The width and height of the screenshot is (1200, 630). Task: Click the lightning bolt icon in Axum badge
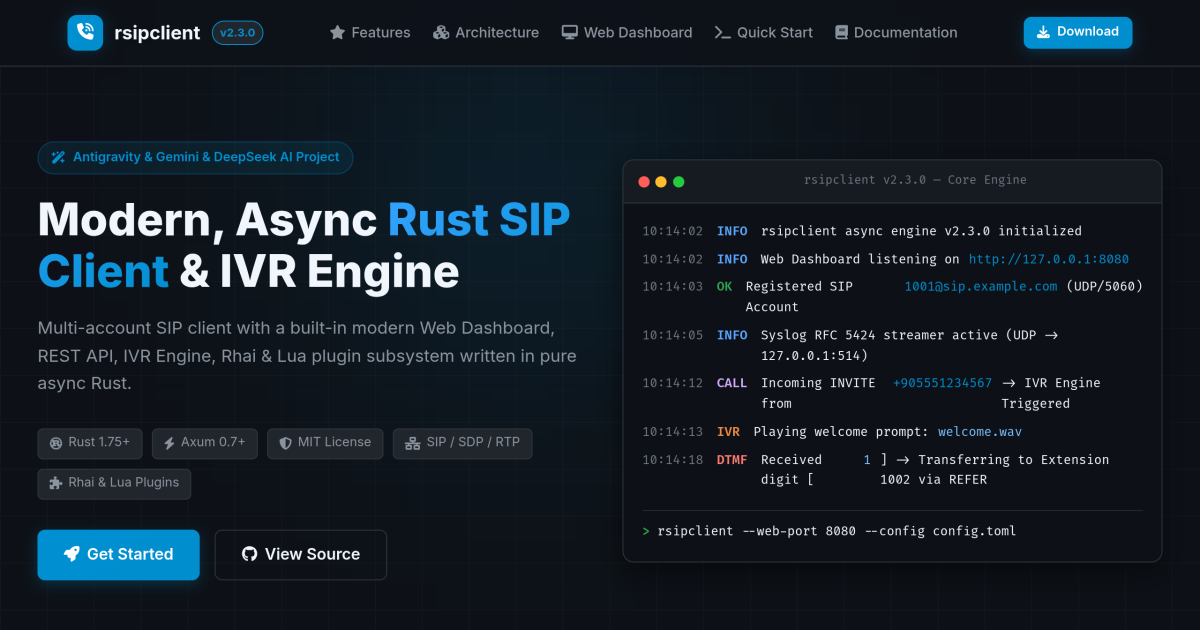pyautogui.click(x=169, y=443)
